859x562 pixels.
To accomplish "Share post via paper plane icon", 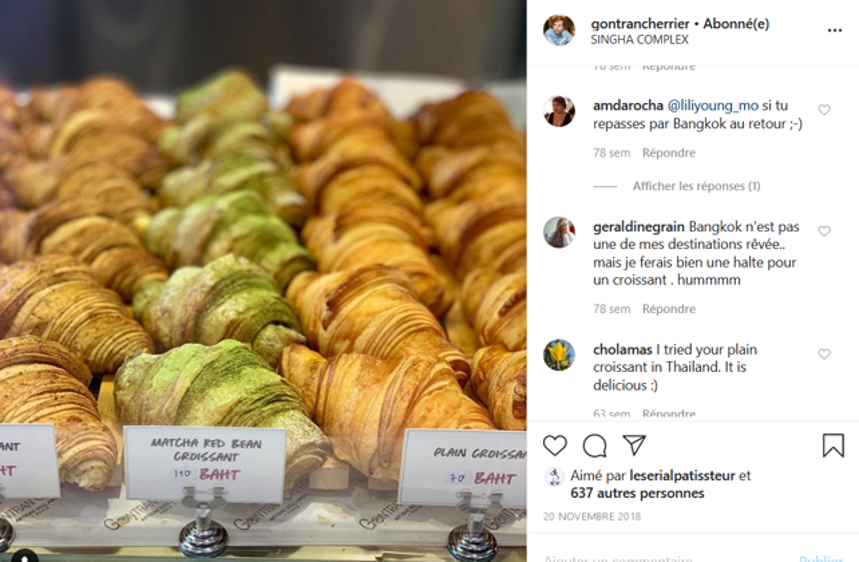I will 634,445.
